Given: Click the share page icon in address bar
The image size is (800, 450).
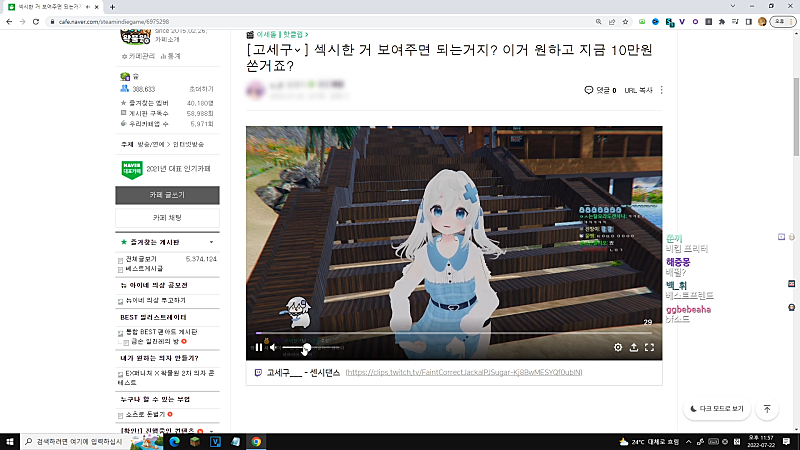Looking at the screenshot, I should pos(612,21).
